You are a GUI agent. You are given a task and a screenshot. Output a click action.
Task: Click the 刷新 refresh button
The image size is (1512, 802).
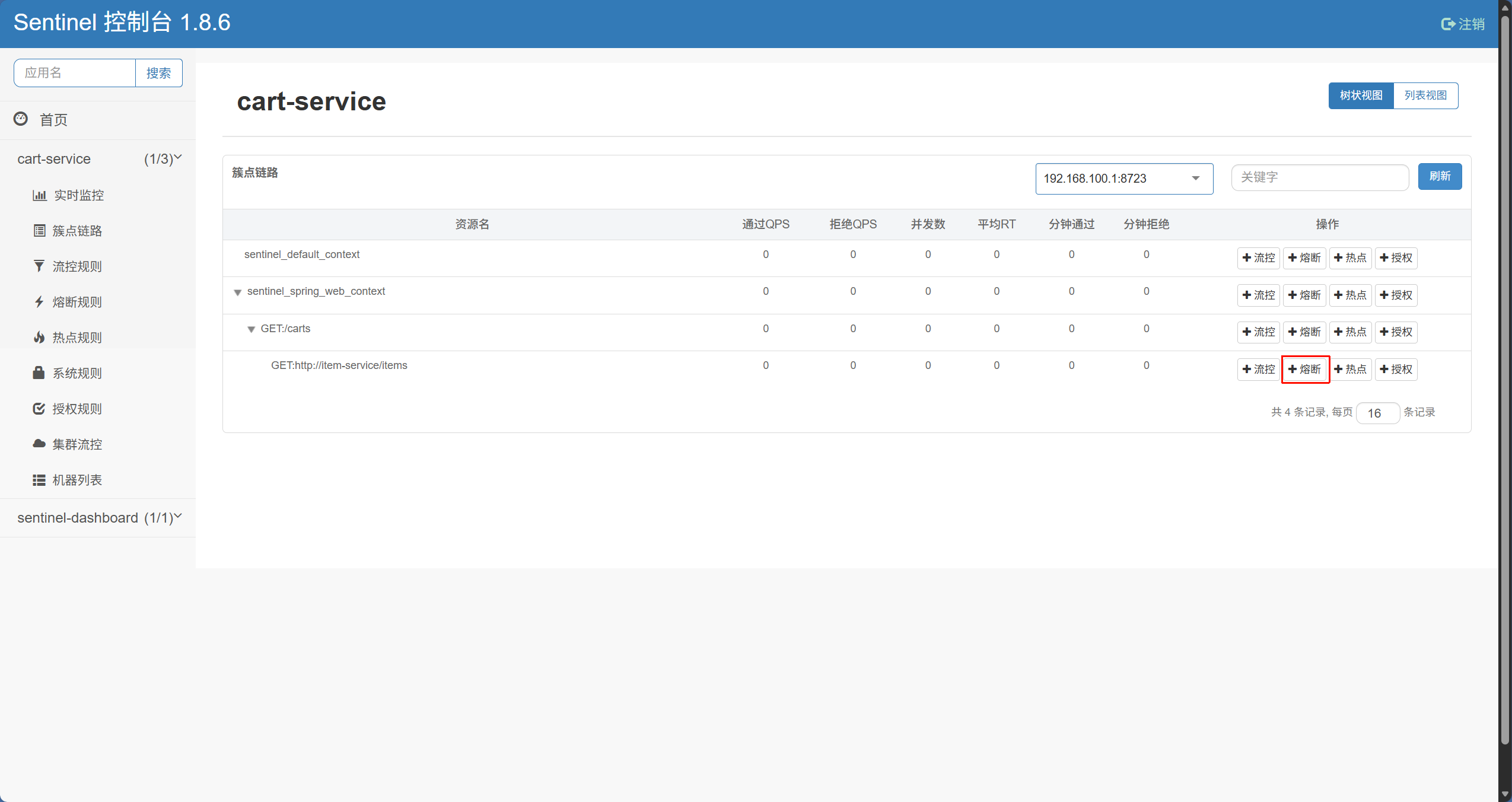pos(1440,177)
